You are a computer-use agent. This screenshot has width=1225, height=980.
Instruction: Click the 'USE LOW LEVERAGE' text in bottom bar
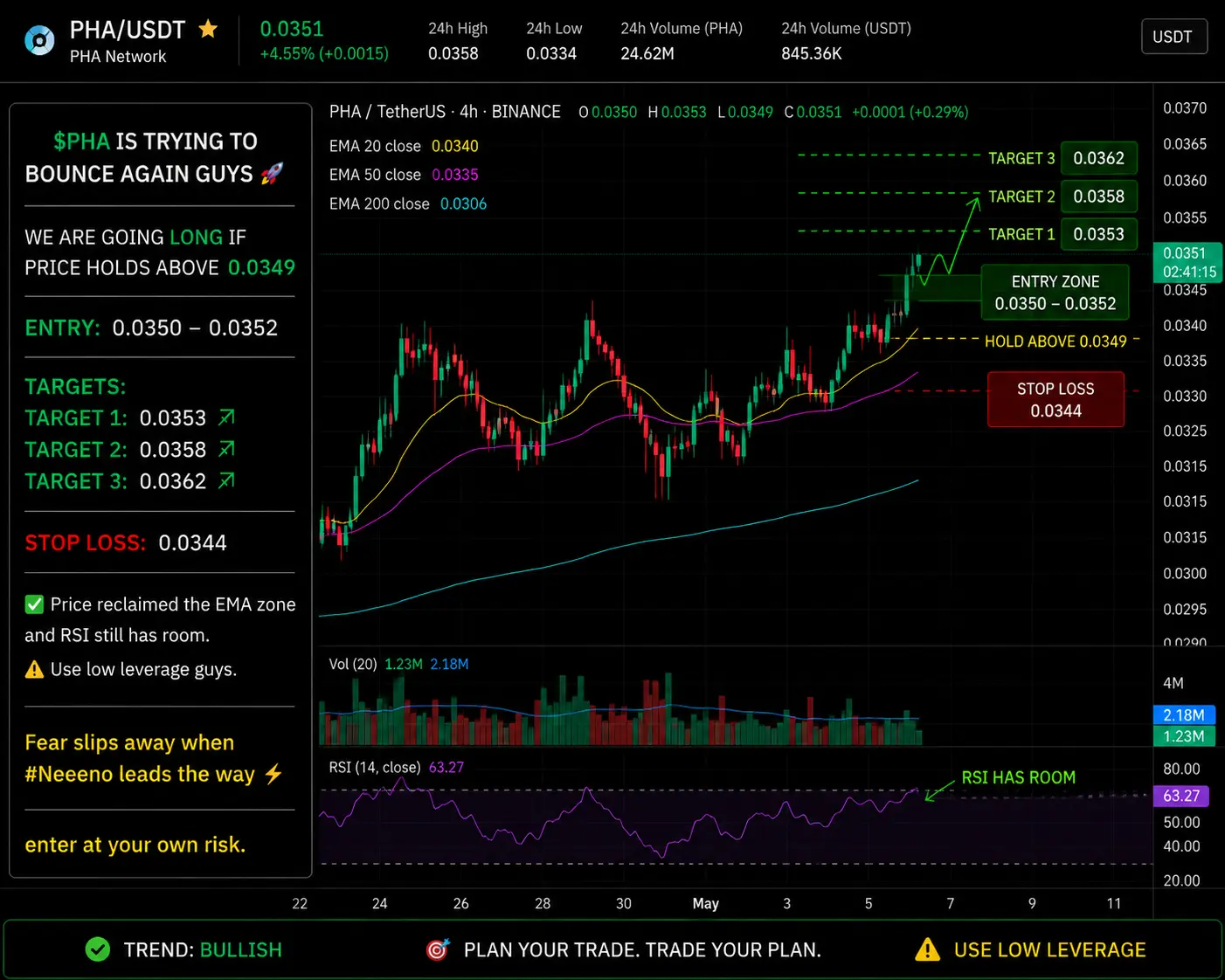coord(1049,949)
